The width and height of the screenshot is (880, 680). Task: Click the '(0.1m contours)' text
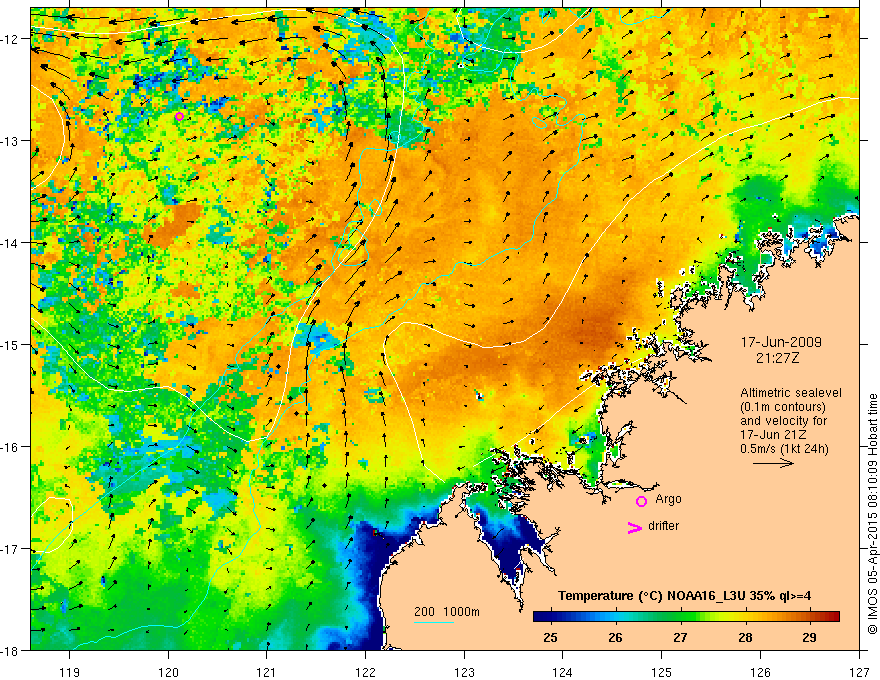pos(783,407)
